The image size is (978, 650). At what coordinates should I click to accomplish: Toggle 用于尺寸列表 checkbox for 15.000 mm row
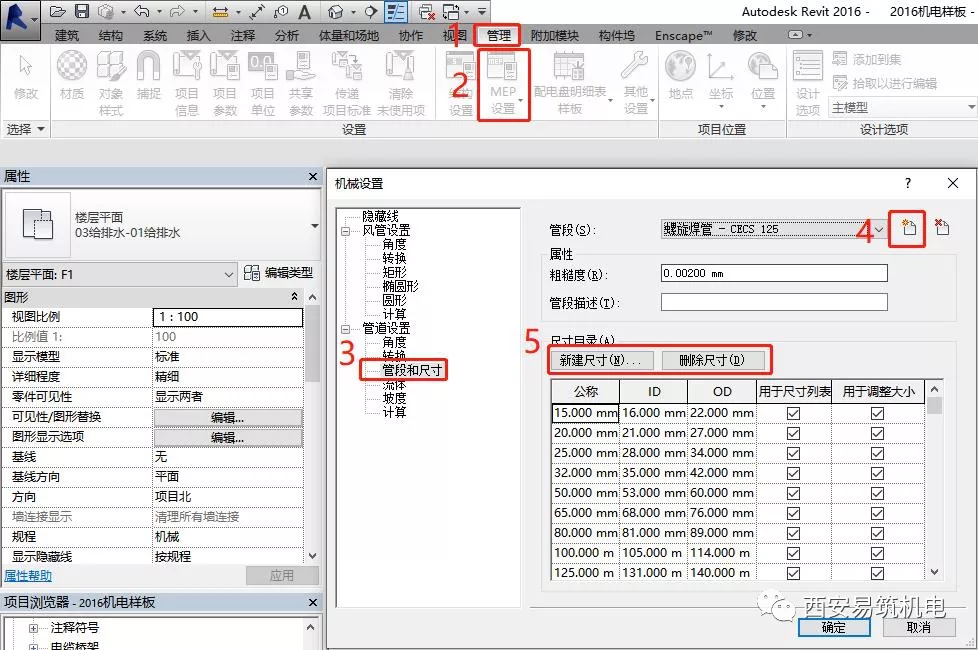793,414
